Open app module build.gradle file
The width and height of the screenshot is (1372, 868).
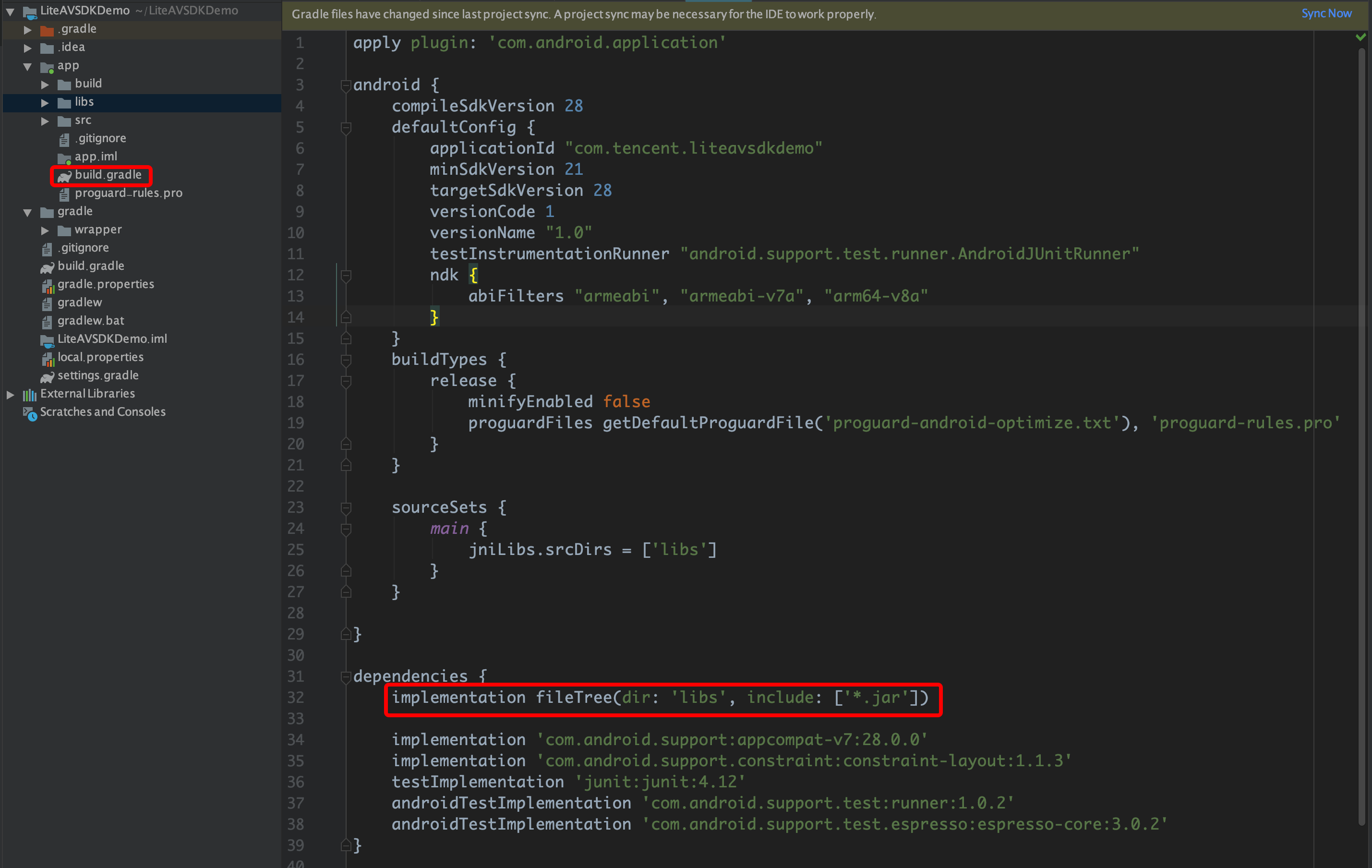[108, 175]
